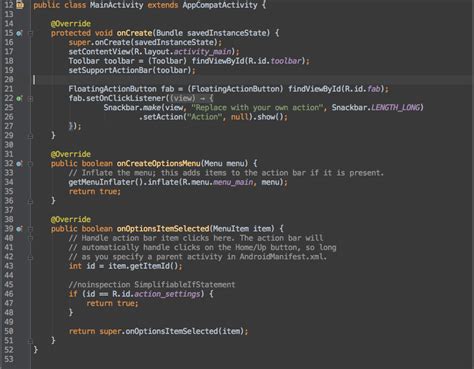Click the FloatingActionButton cast in parentheses

tap(235, 89)
